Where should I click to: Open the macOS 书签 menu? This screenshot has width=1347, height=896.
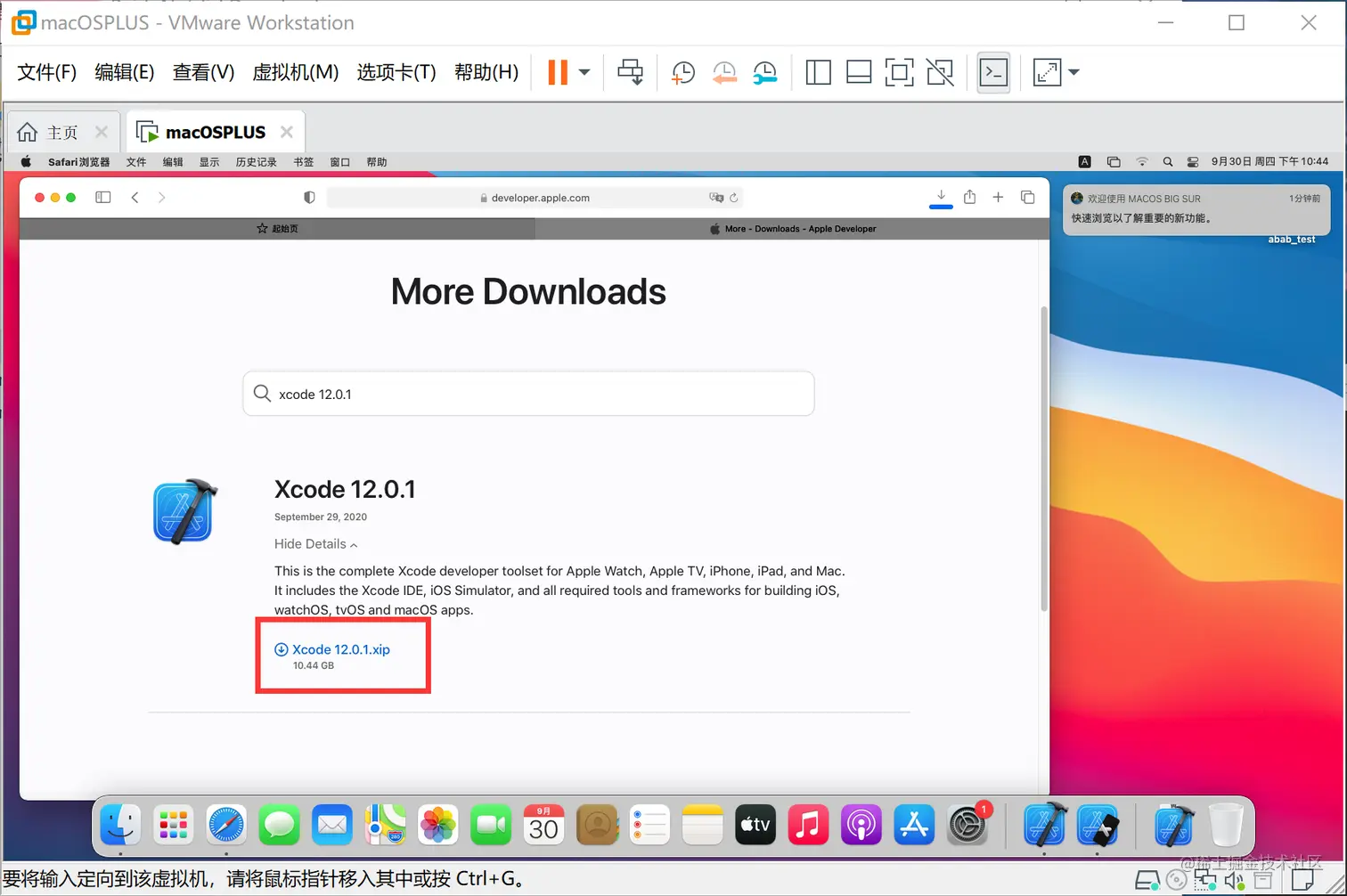click(x=304, y=162)
